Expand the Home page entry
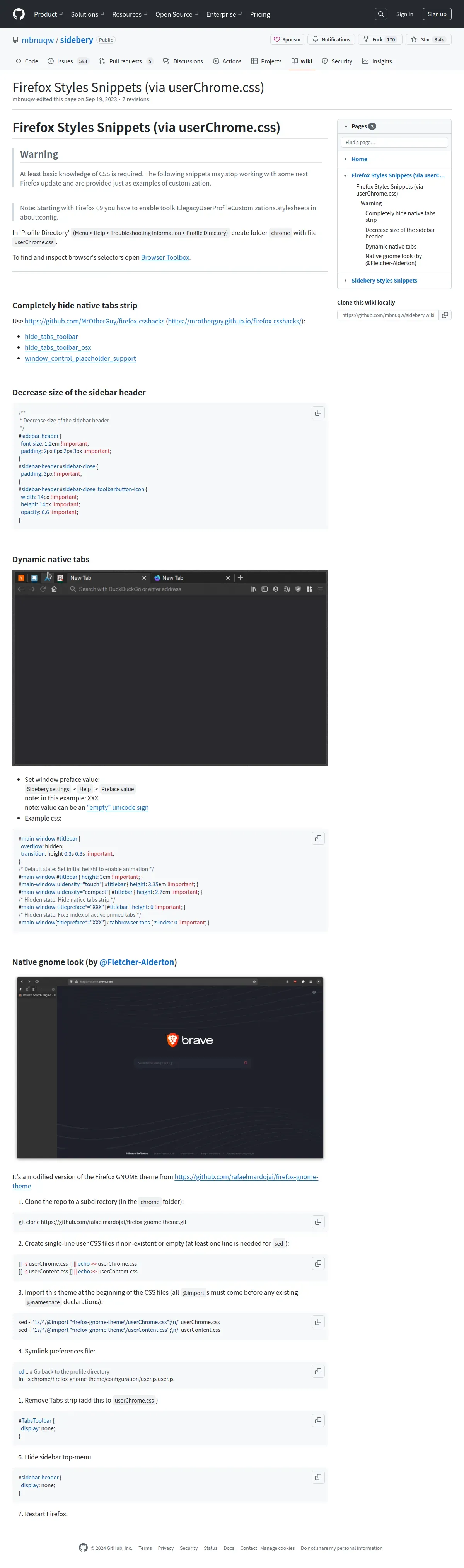The width and height of the screenshot is (464, 1568). coord(345,160)
